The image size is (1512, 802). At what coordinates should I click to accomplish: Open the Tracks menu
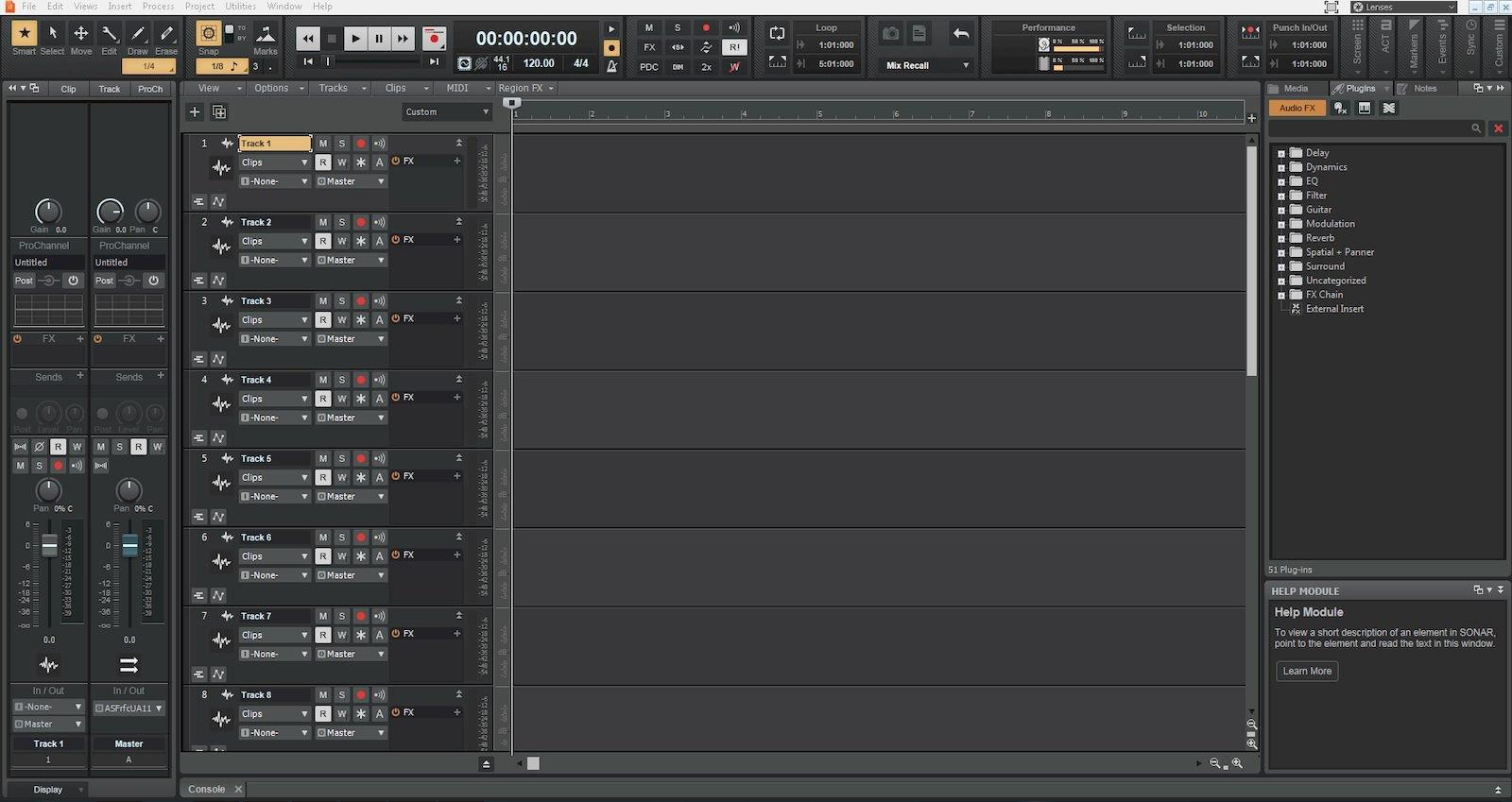339,88
